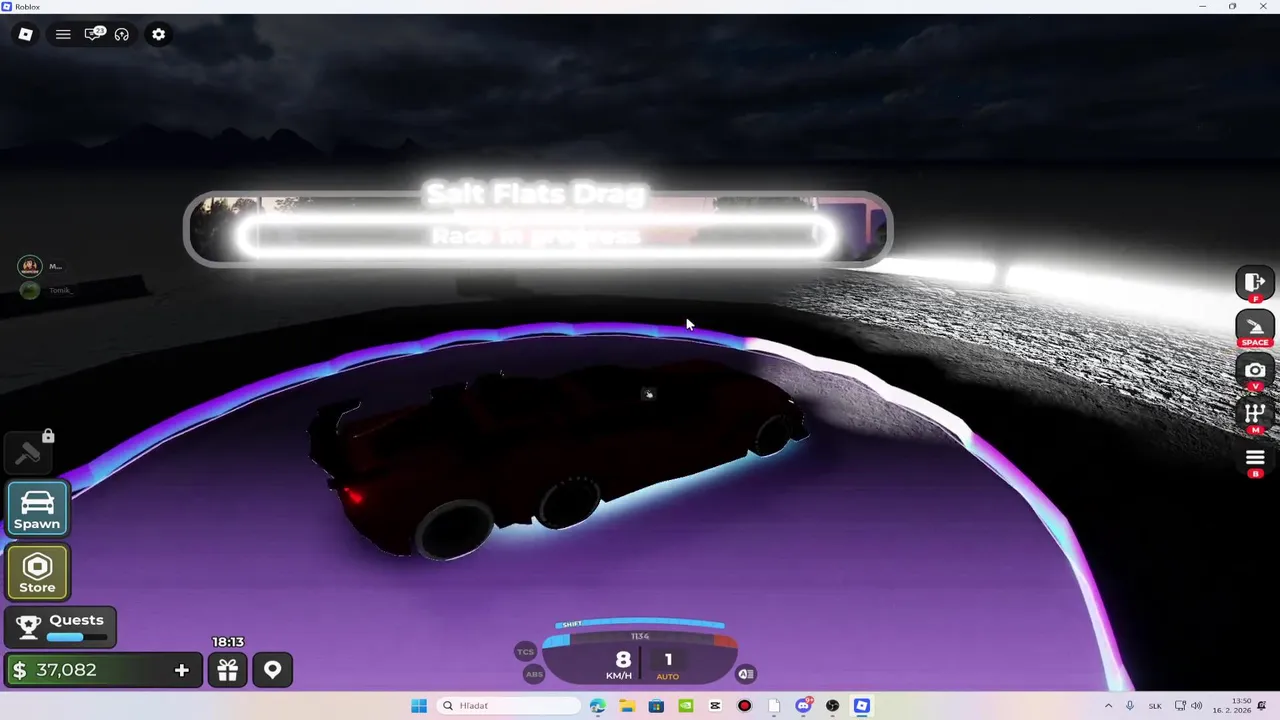Open the side menu icon labeled B
Screen dimensions: 1280x720
pos(1255,461)
